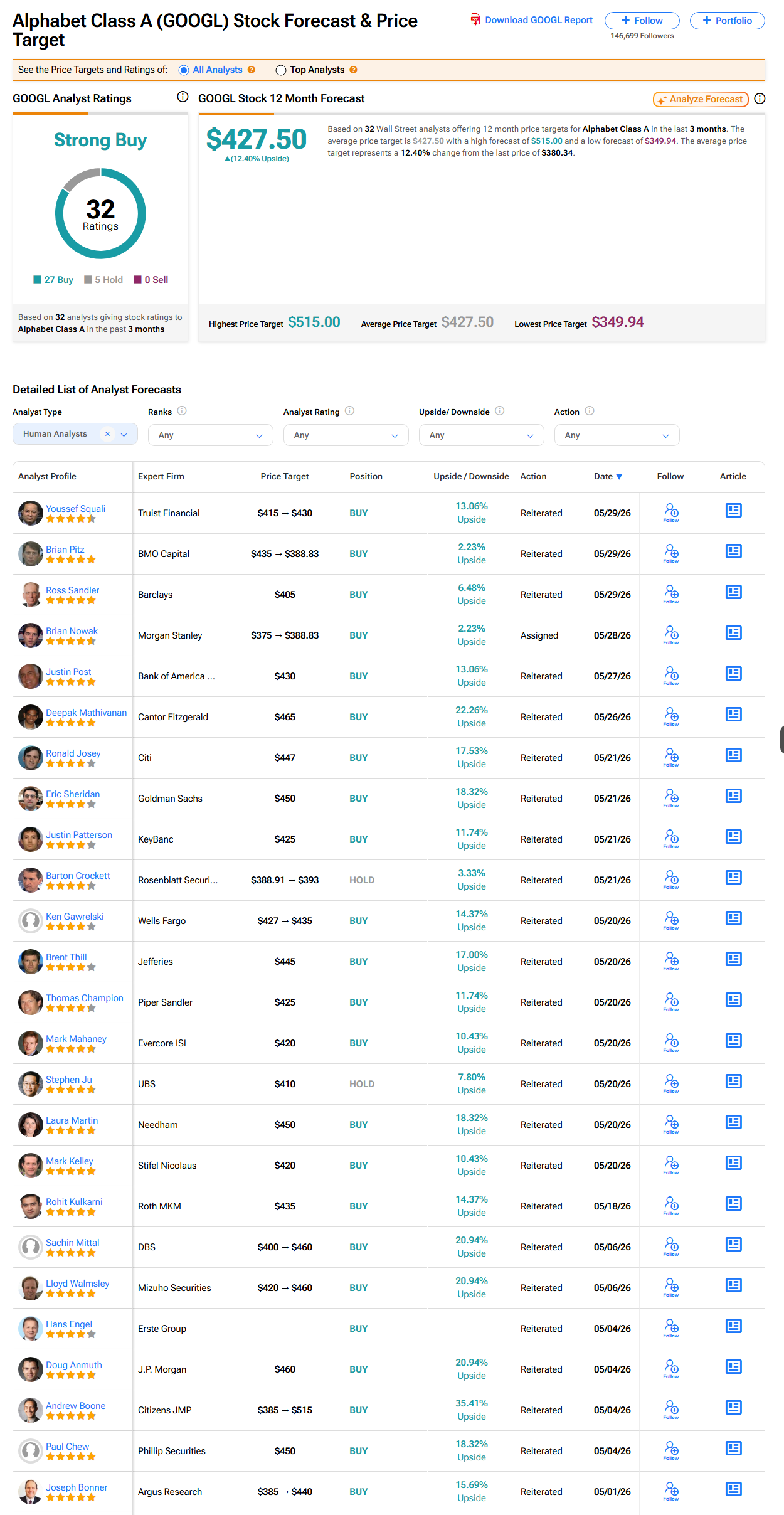
Task: Open the Analyst Rating dropdown
Action: [346, 435]
